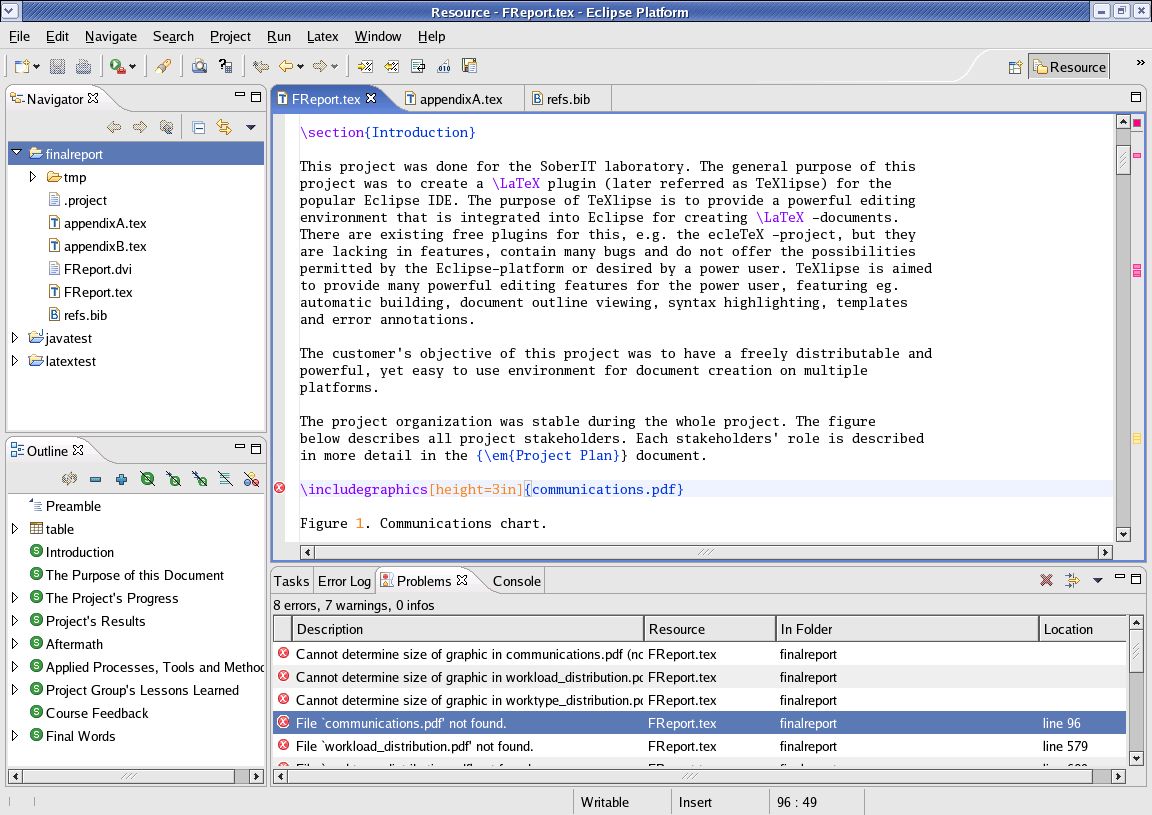Open the Latex menu
The height and width of the screenshot is (815, 1152).
click(322, 36)
